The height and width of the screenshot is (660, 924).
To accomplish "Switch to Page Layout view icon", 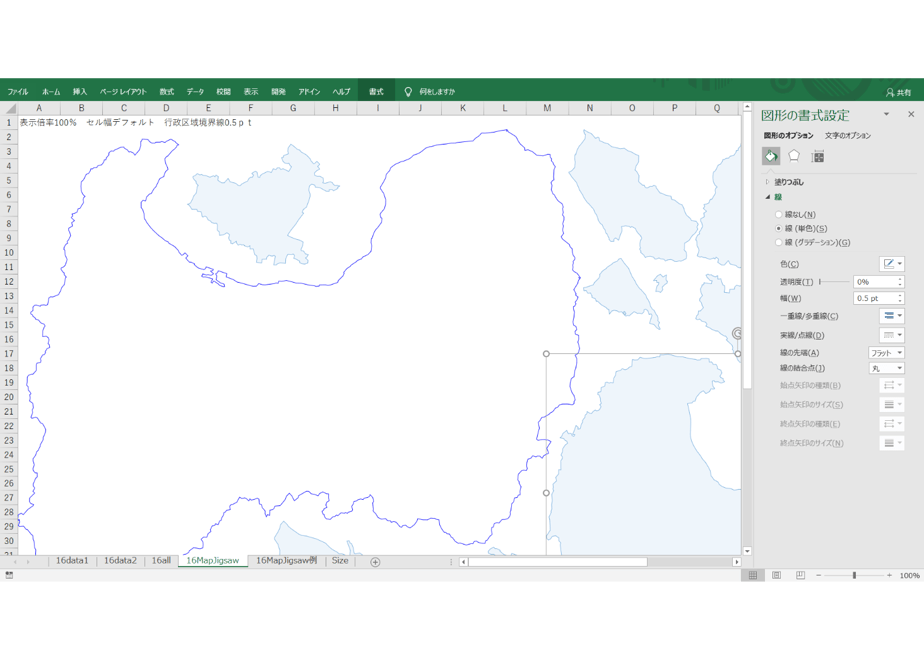I will pos(777,575).
